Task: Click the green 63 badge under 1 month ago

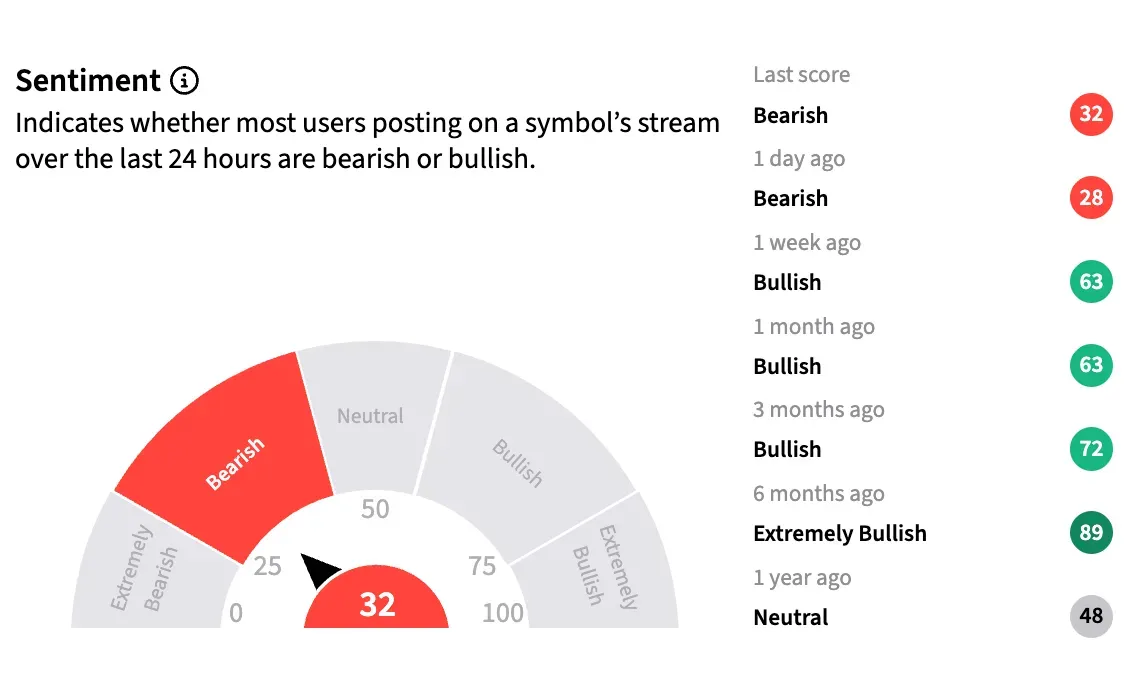Action: tap(1090, 365)
